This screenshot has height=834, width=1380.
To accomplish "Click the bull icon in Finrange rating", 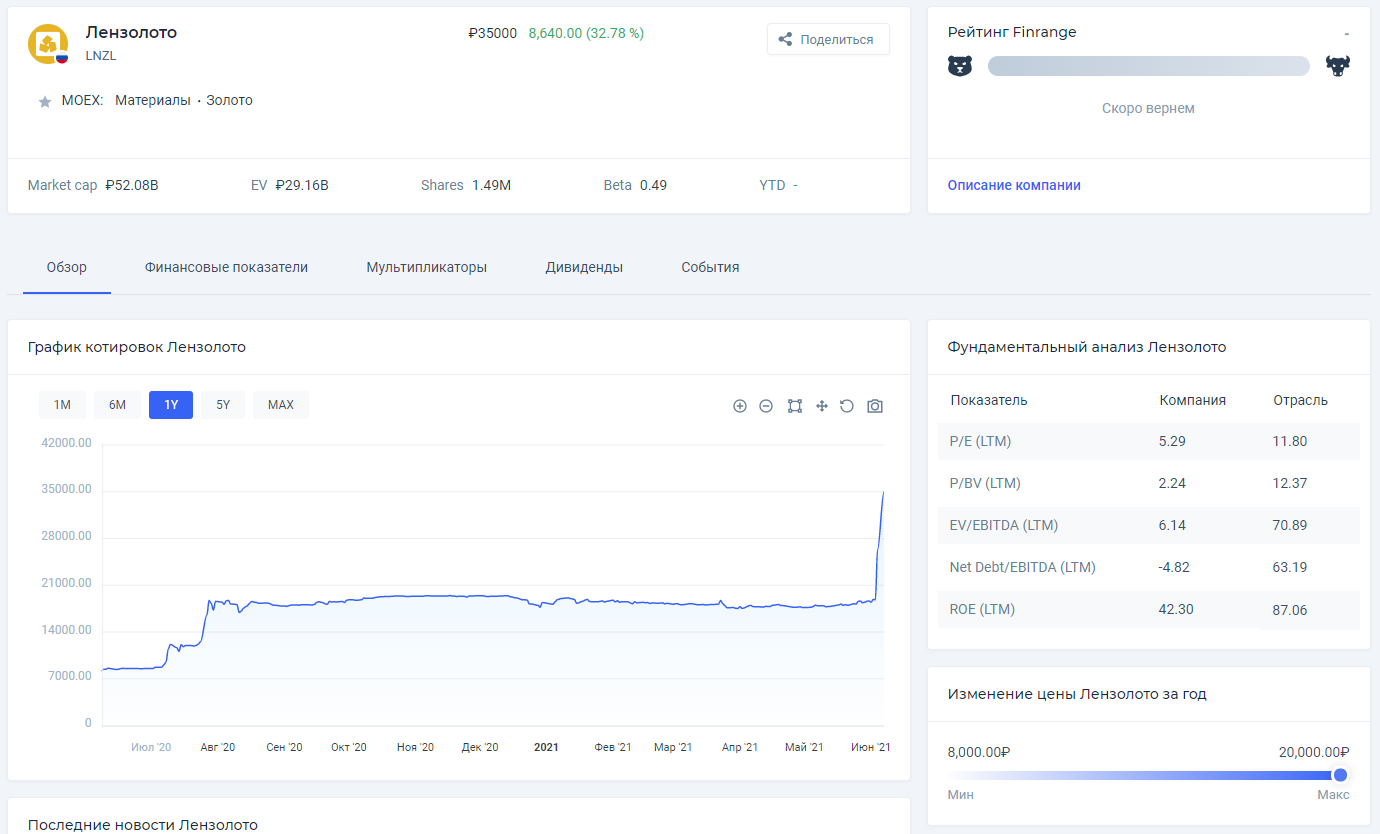I will click(x=1338, y=66).
